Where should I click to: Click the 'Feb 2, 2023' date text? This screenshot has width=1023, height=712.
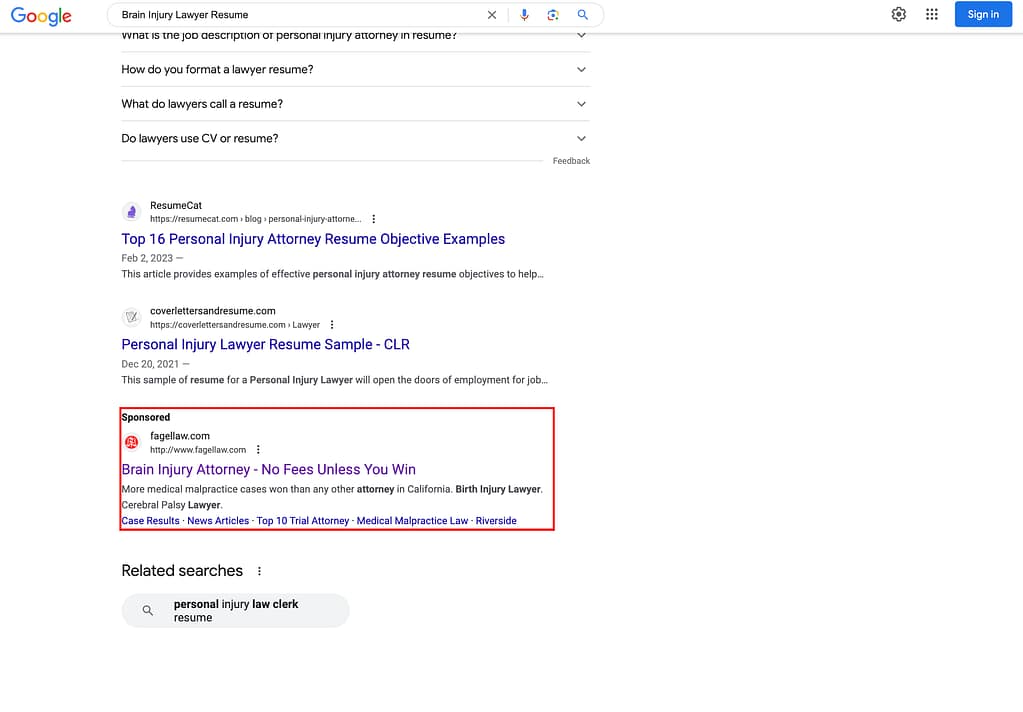point(147,258)
